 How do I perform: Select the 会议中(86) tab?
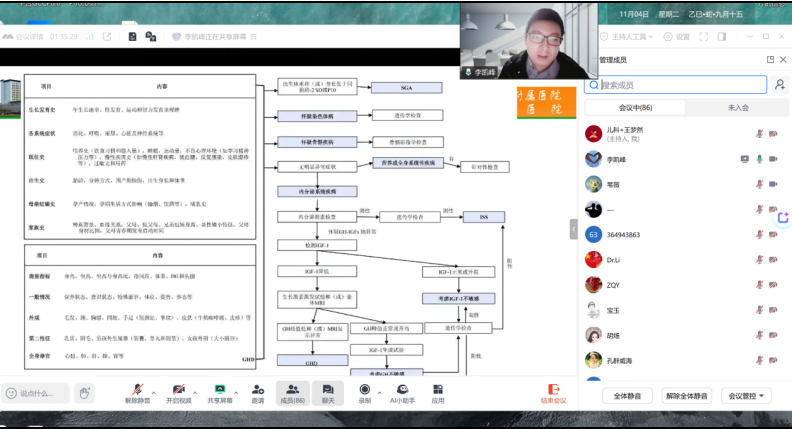tap(633, 107)
